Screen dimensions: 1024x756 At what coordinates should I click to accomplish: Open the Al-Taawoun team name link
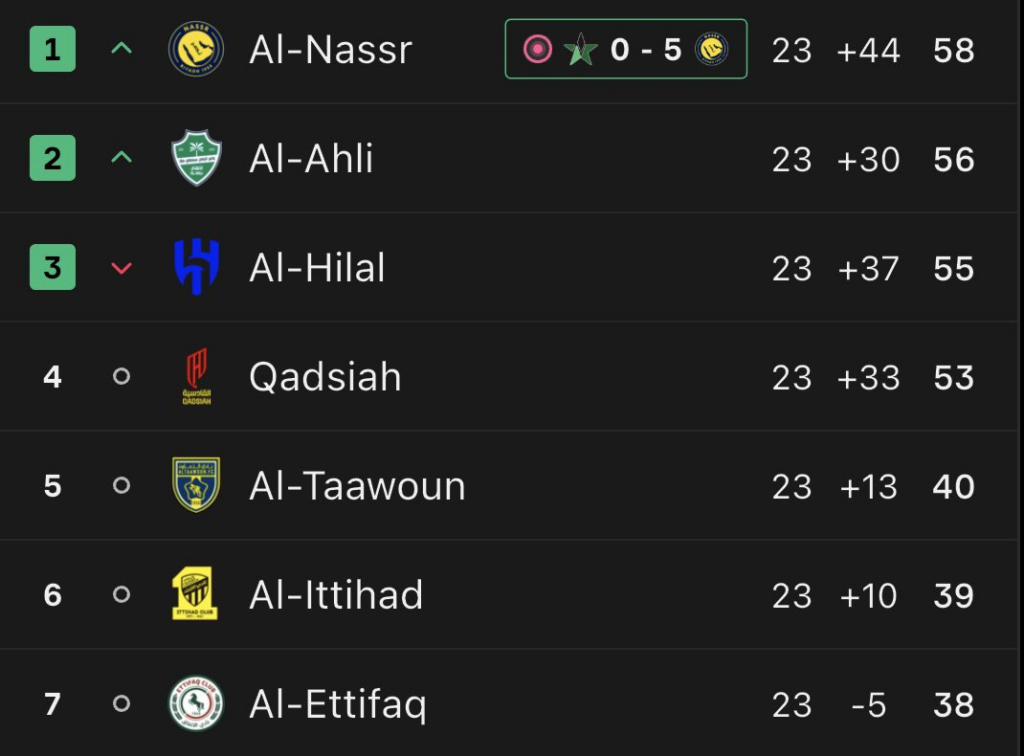pyautogui.click(x=357, y=486)
